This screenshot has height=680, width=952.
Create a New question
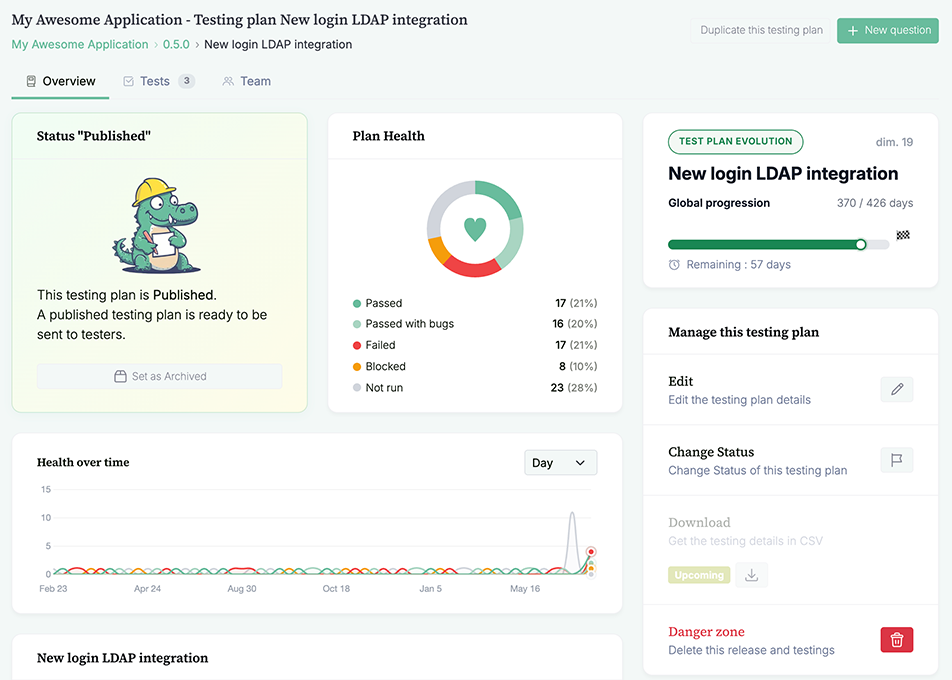[x=888, y=30]
